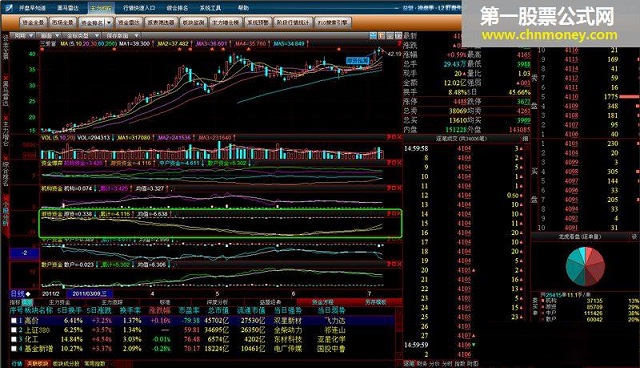Image resolution: width=640 pixels, height=368 pixels.
Task: Click the 资金雷达 toolbar button
Action: 129,23
